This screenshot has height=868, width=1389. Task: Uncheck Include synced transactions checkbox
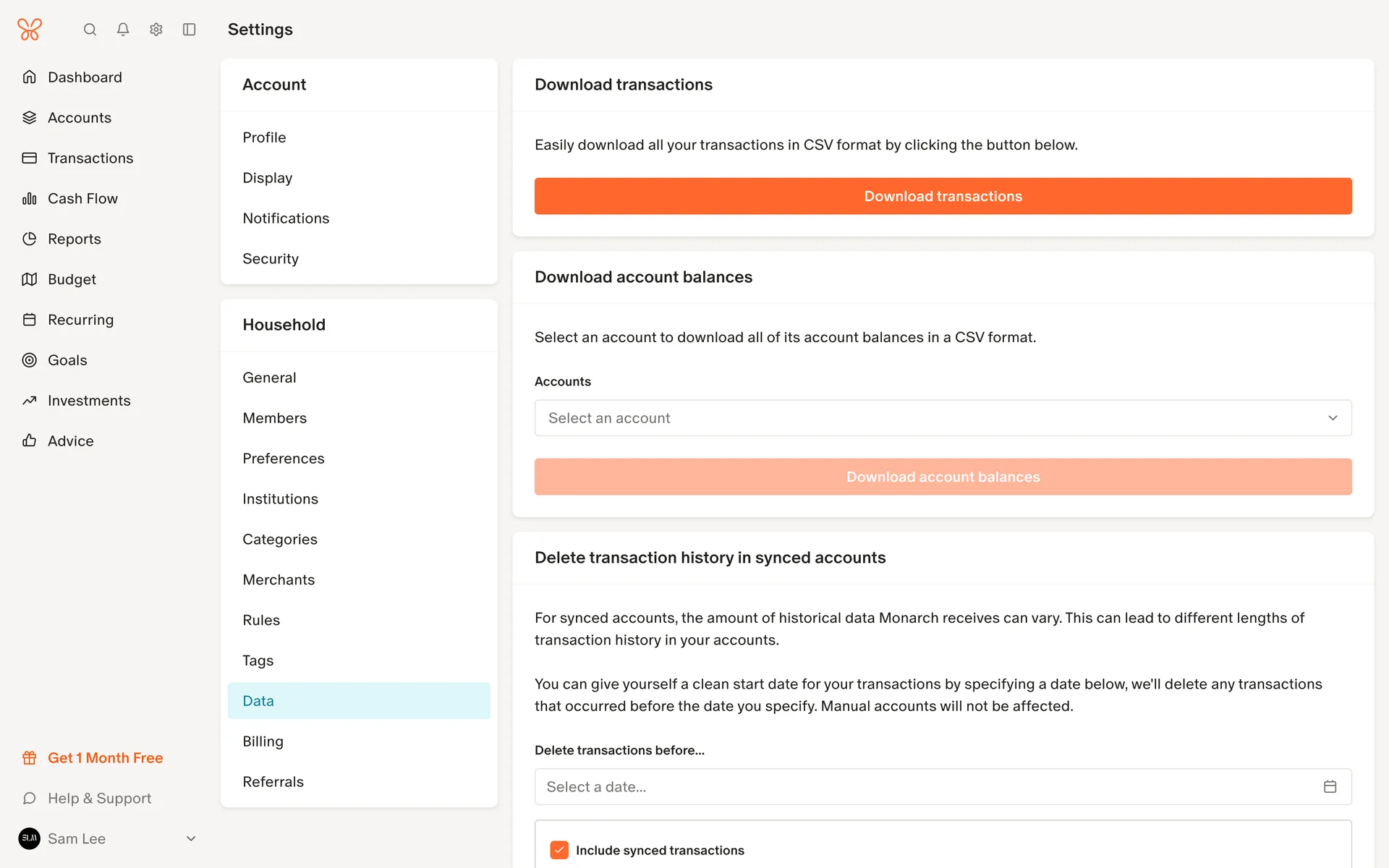pyautogui.click(x=559, y=850)
